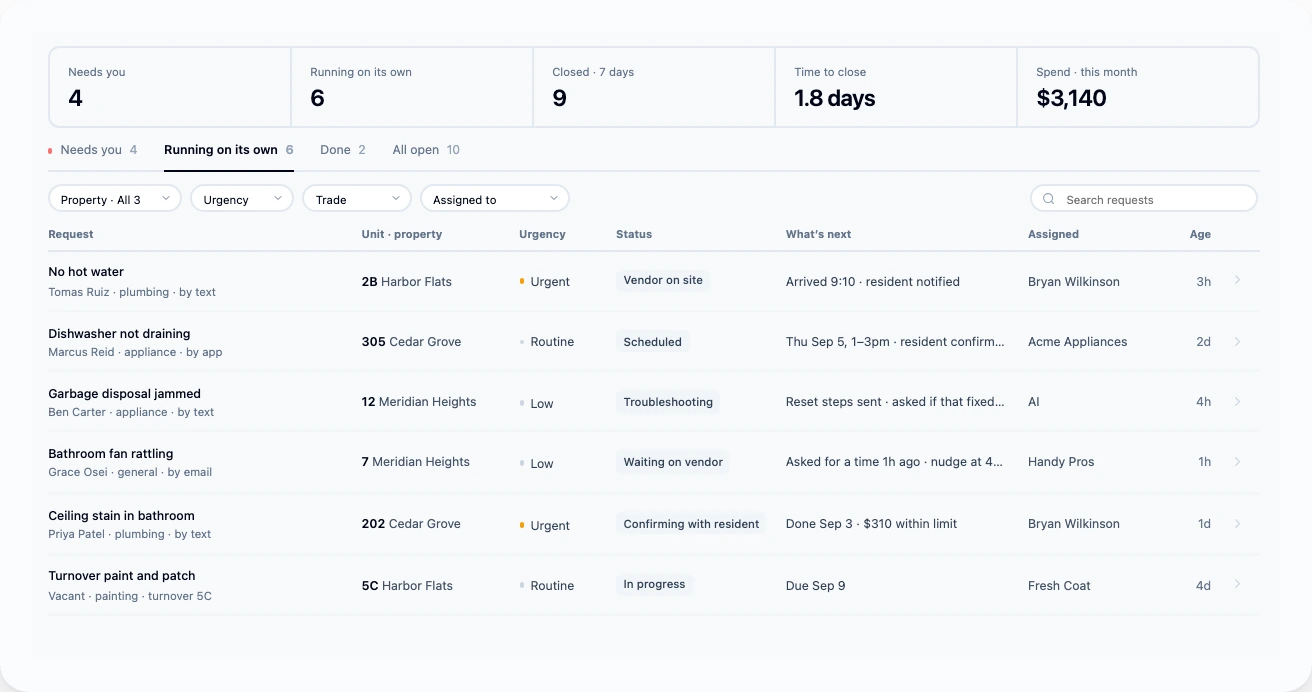Sort by the Request column header
Viewport: 1312px width, 692px height.
(x=71, y=234)
